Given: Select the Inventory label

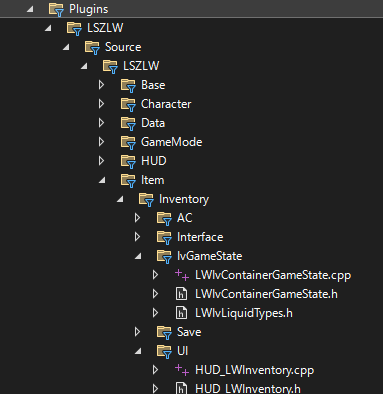Looking at the screenshot, I should [x=184, y=199].
